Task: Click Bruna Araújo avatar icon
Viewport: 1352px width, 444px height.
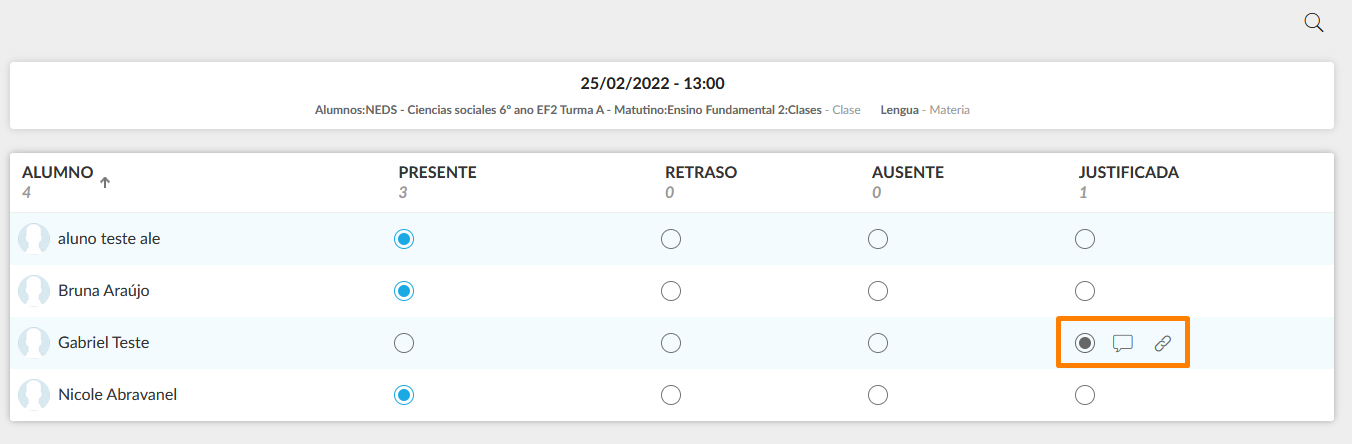Action: click(x=35, y=291)
